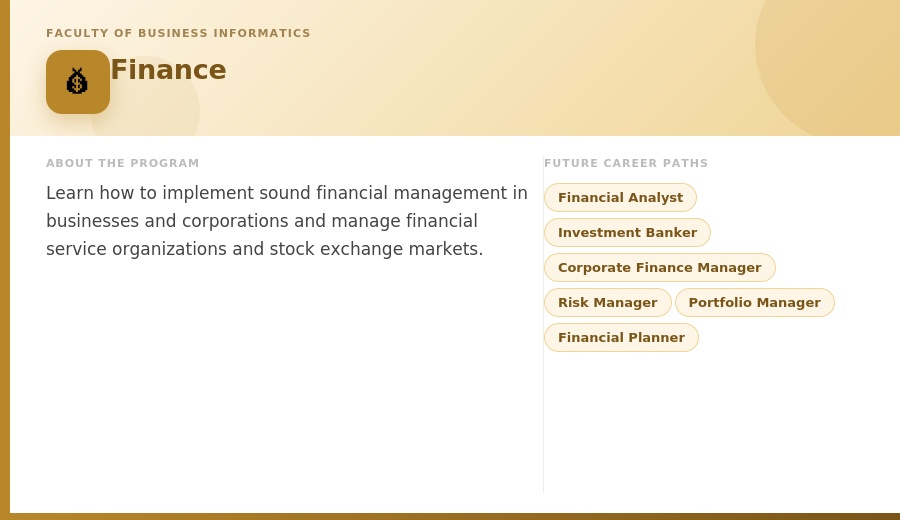This screenshot has width=900, height=520.
Task: Click the Future Career Paths heading
Action: click(626, 163)
